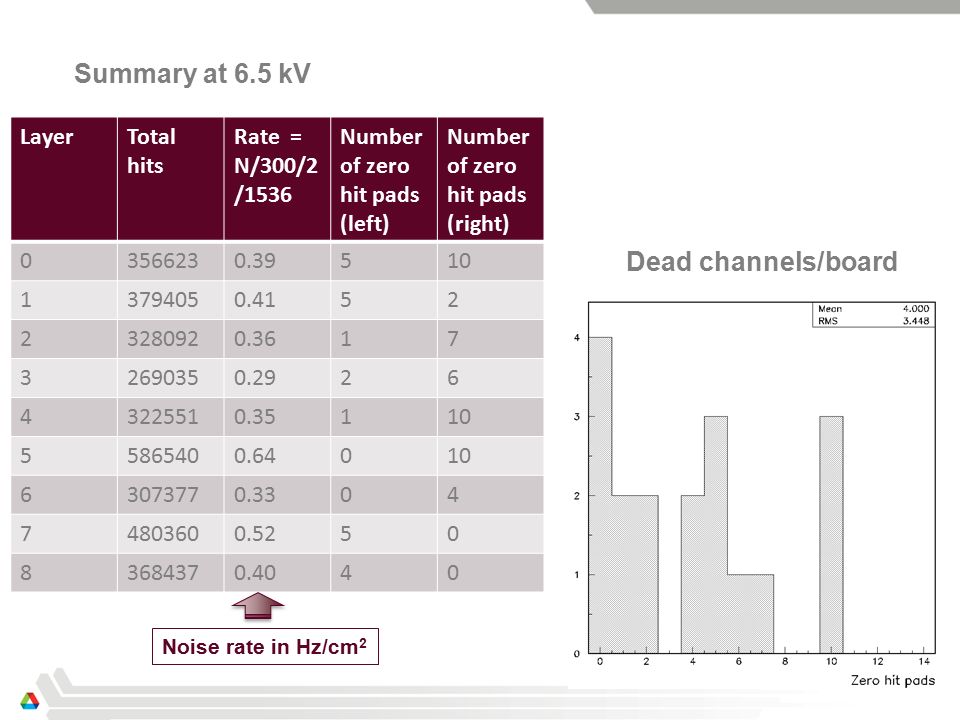Screen dimensions: 960x720
Task: Click Layer column cell for row 0
Action: click(x=64, y=261)
